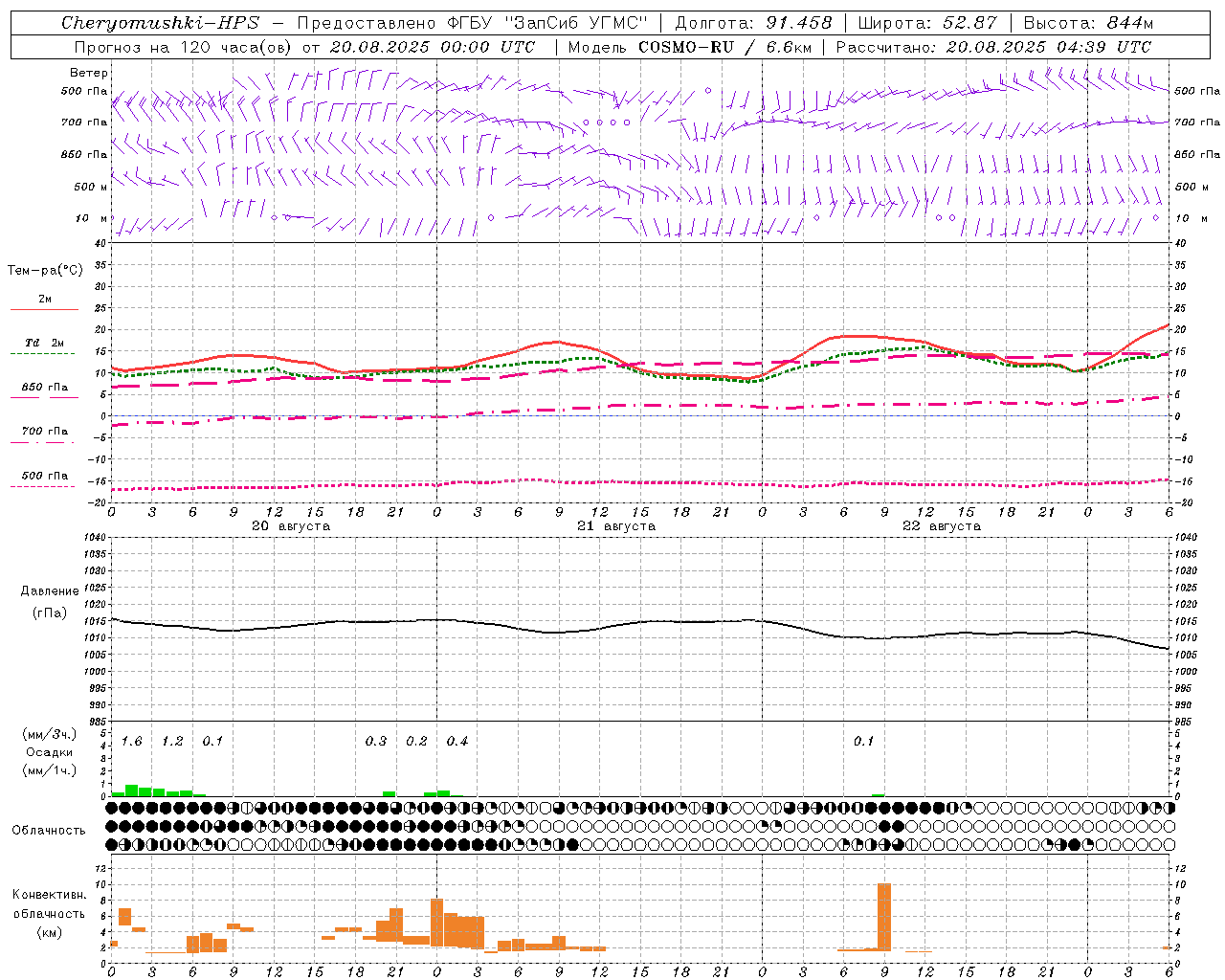Click the (мм/1ч.) precipitation unit label
Image resolution: width=1225 pixels, height=980 pixels.
point(50,769)
